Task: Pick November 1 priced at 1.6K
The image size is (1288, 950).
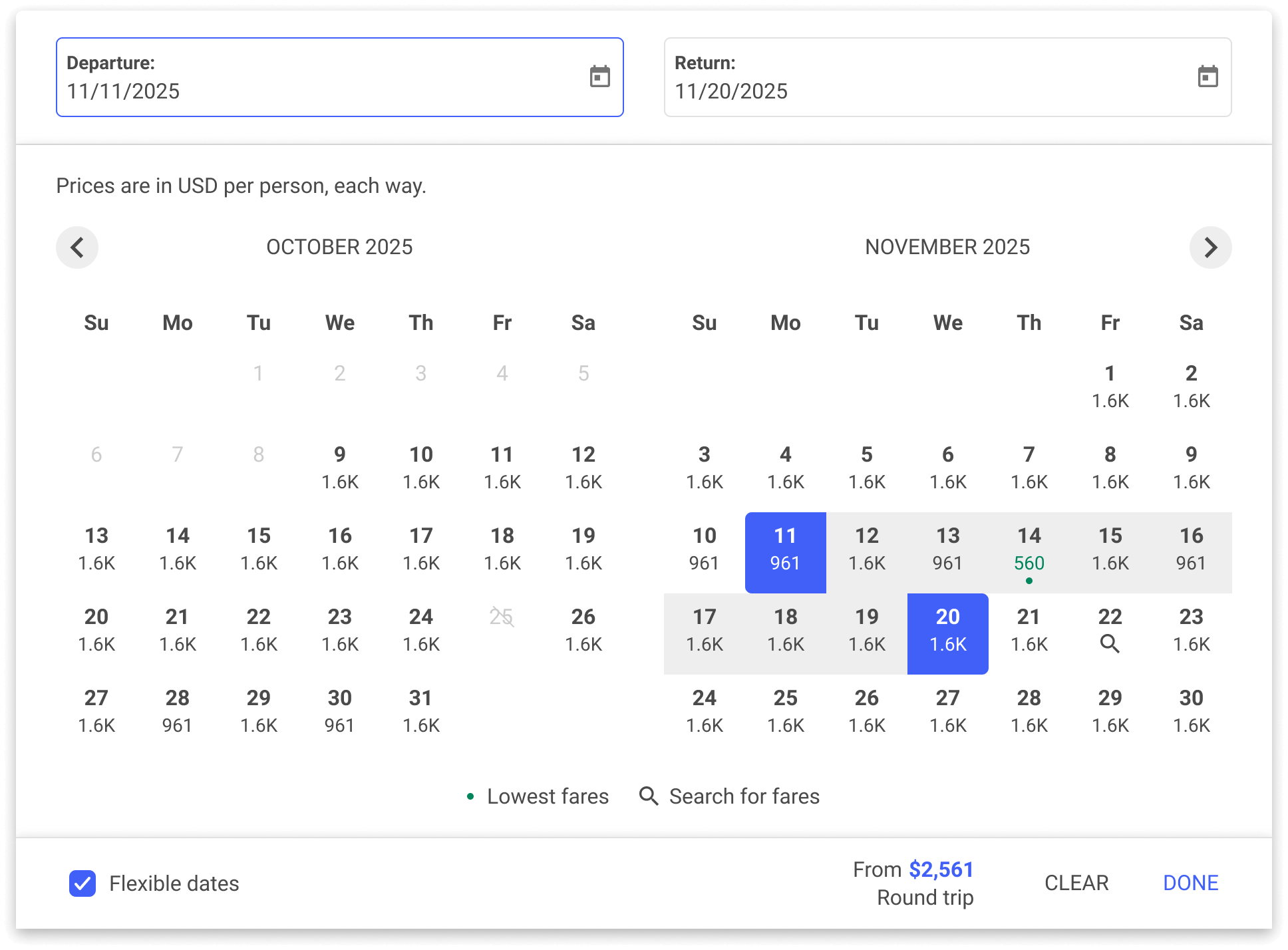Action: coord(1110,386)
